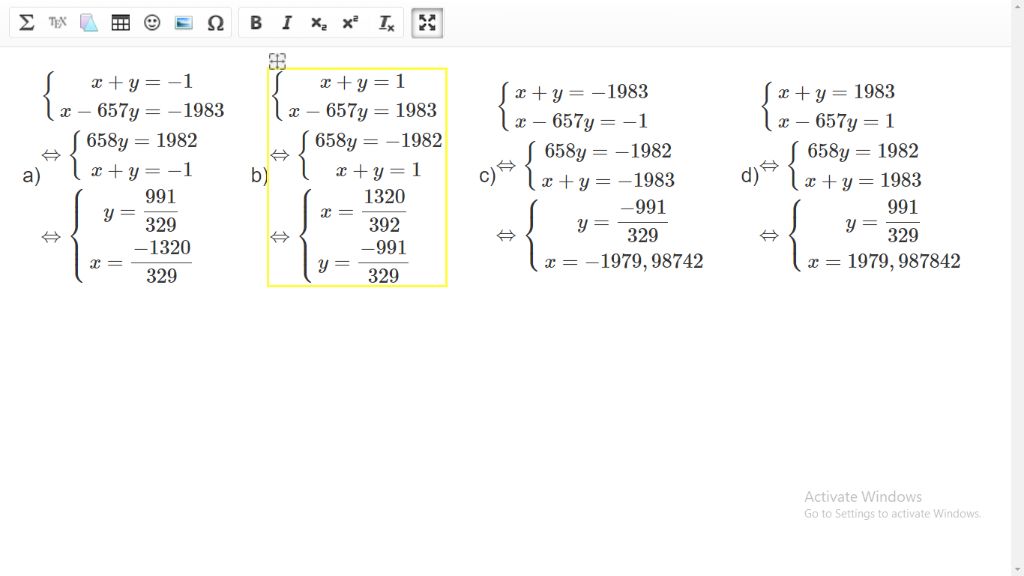
Task: Click equation x + y = 1 at top of option b
Action: (x=362, y=82)
